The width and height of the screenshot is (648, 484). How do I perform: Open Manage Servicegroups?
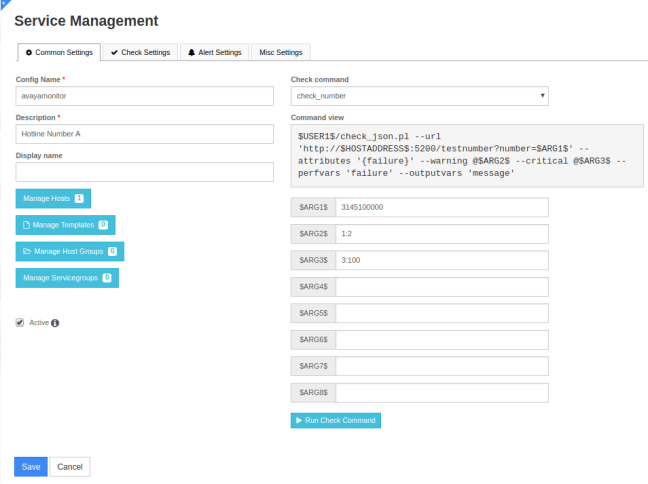67,277
